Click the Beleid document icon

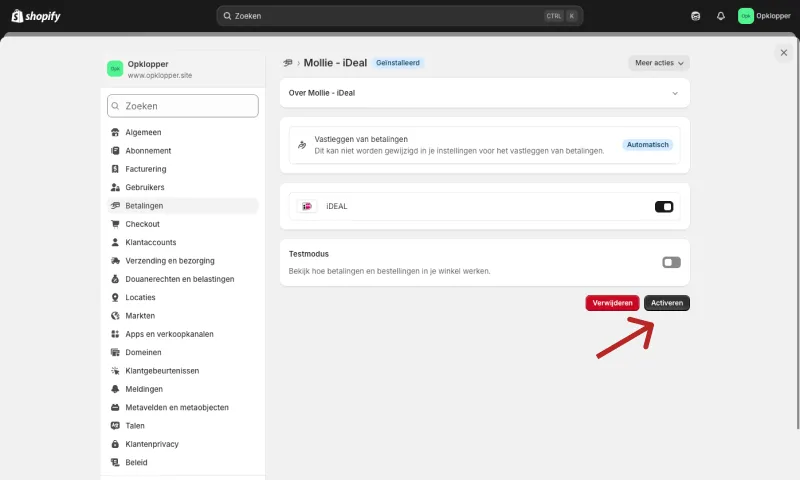[115, 462]
